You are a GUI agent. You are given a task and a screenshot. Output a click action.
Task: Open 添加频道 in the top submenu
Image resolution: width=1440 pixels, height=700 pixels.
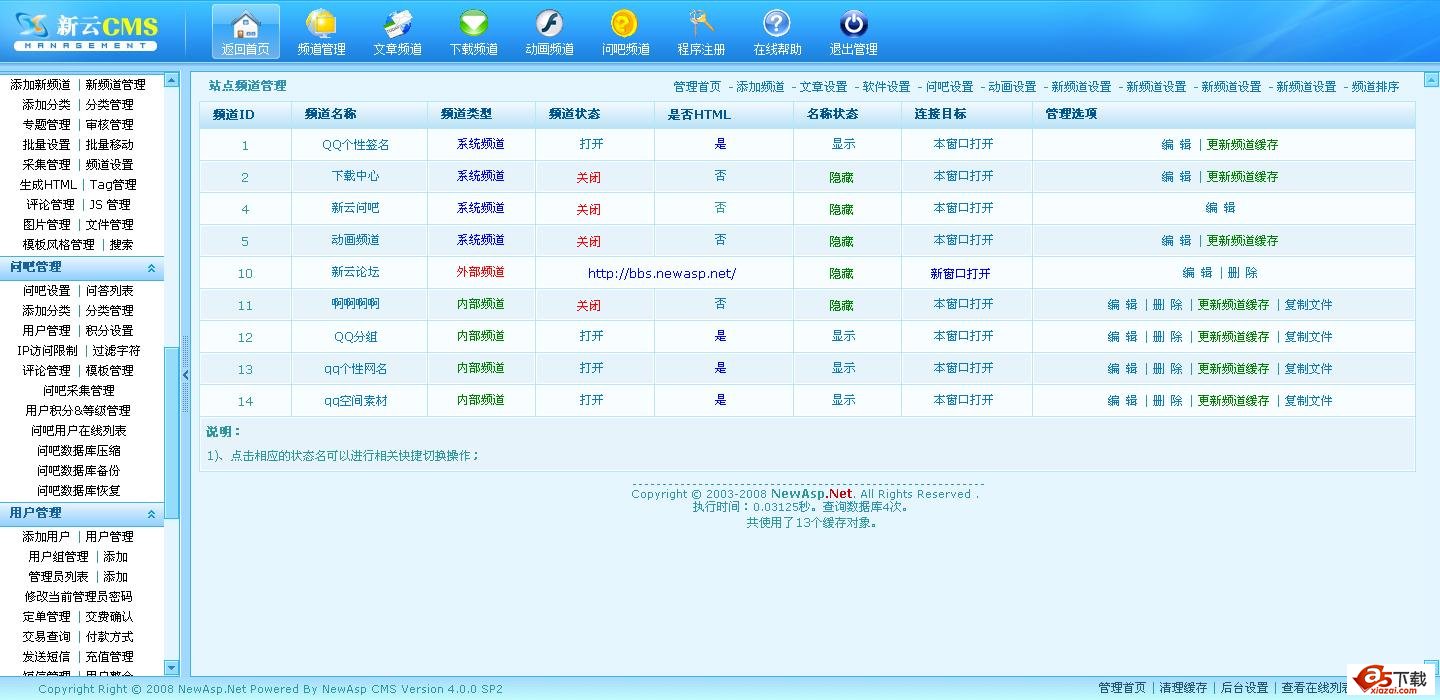pyautogui.click(x=761, y=87)
